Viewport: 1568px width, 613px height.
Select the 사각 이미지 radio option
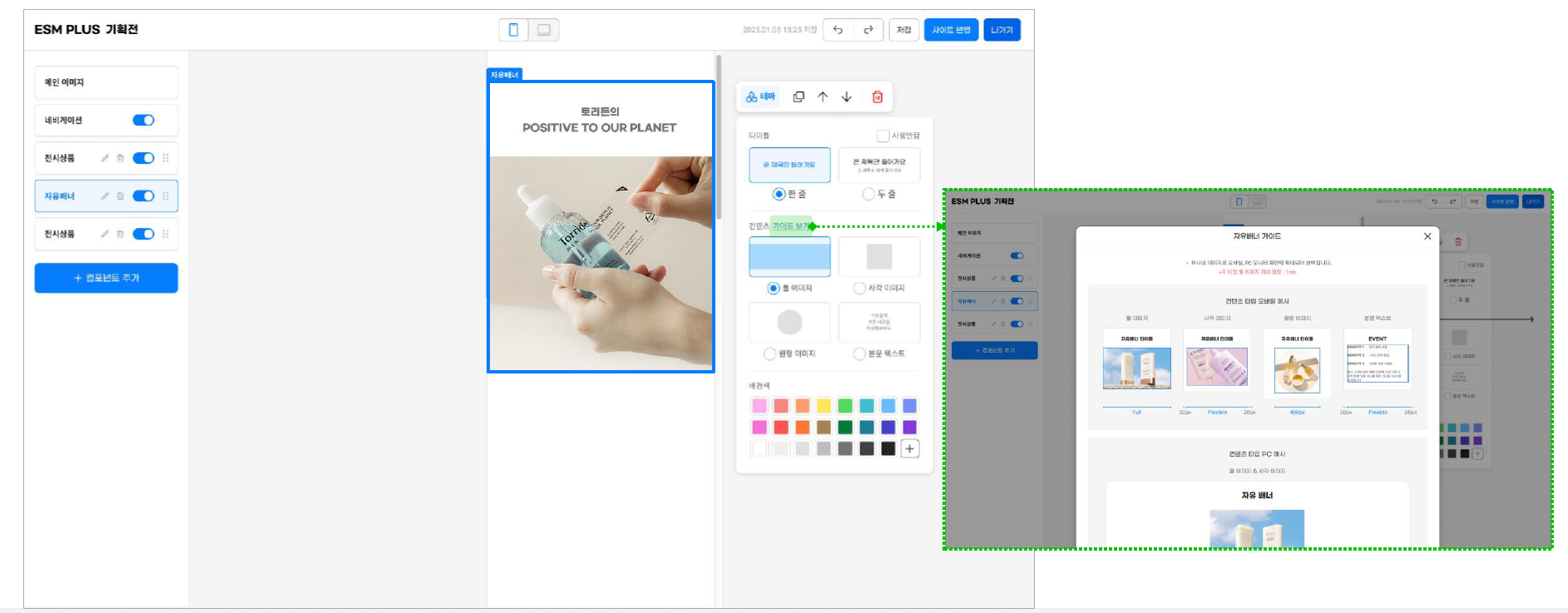point(860,288)
